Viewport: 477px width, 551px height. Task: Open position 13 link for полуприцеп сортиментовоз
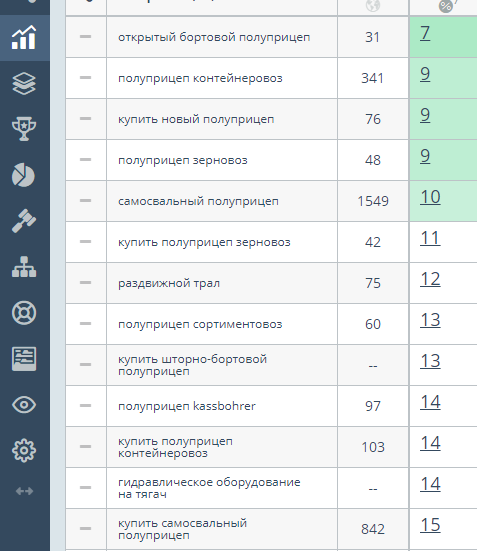pyautogui.click(x=430, y=320)
